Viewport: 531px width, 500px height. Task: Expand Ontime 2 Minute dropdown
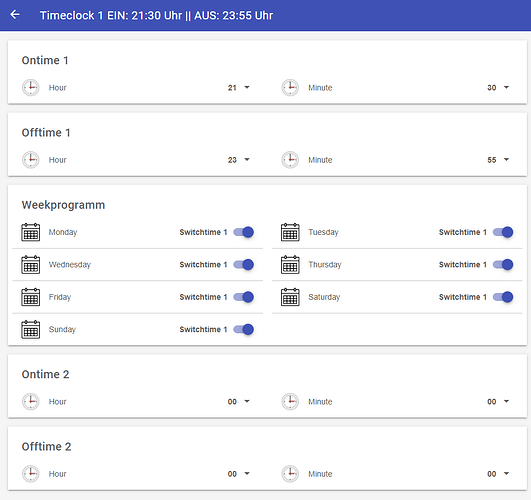coord(498,402)
